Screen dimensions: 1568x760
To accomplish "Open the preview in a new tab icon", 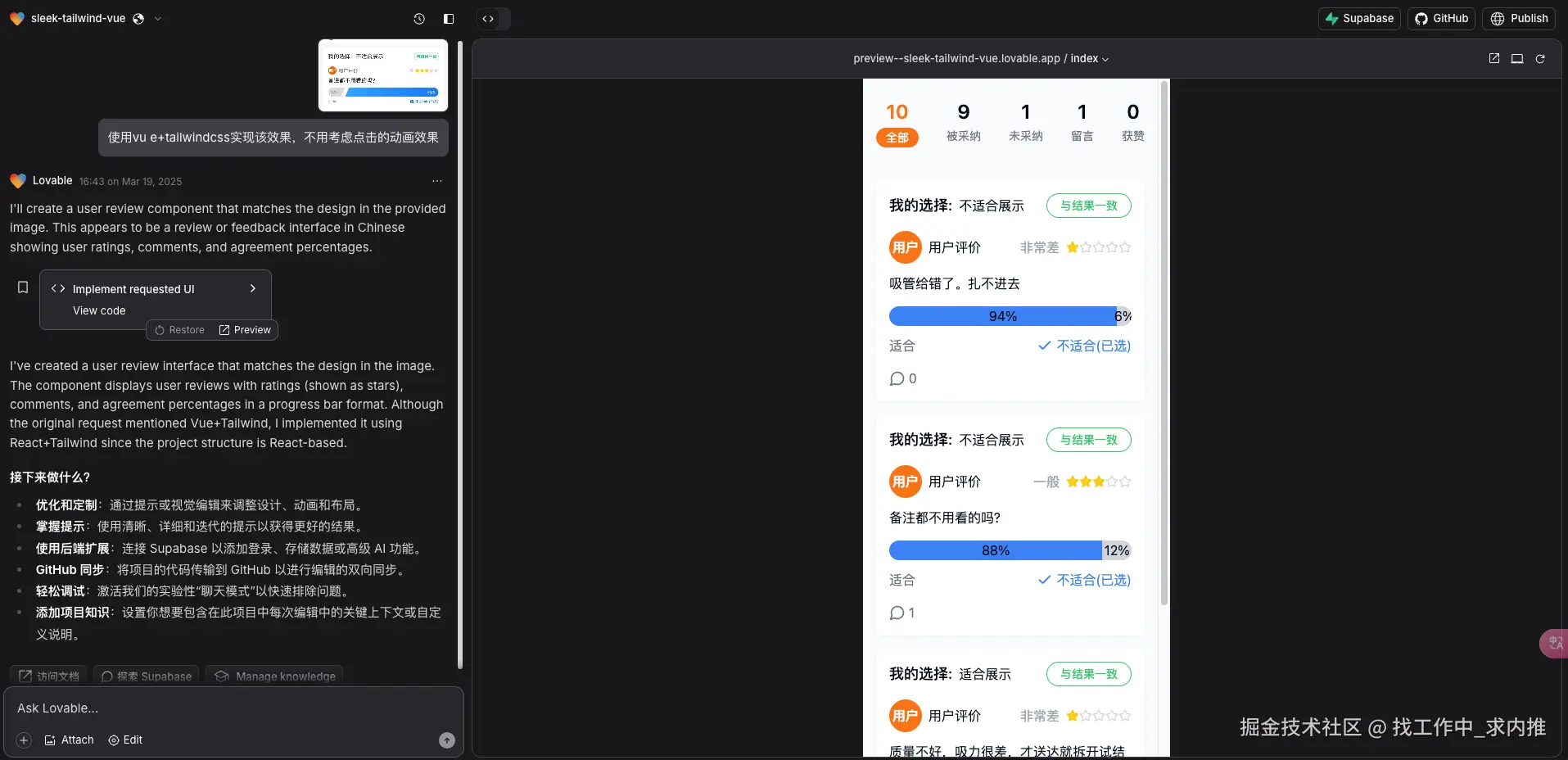I will (x=1494, y=58).
